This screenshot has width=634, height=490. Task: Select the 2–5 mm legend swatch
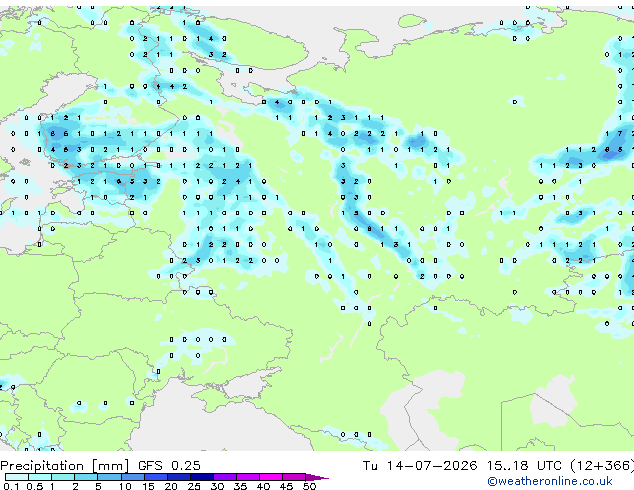86,477
